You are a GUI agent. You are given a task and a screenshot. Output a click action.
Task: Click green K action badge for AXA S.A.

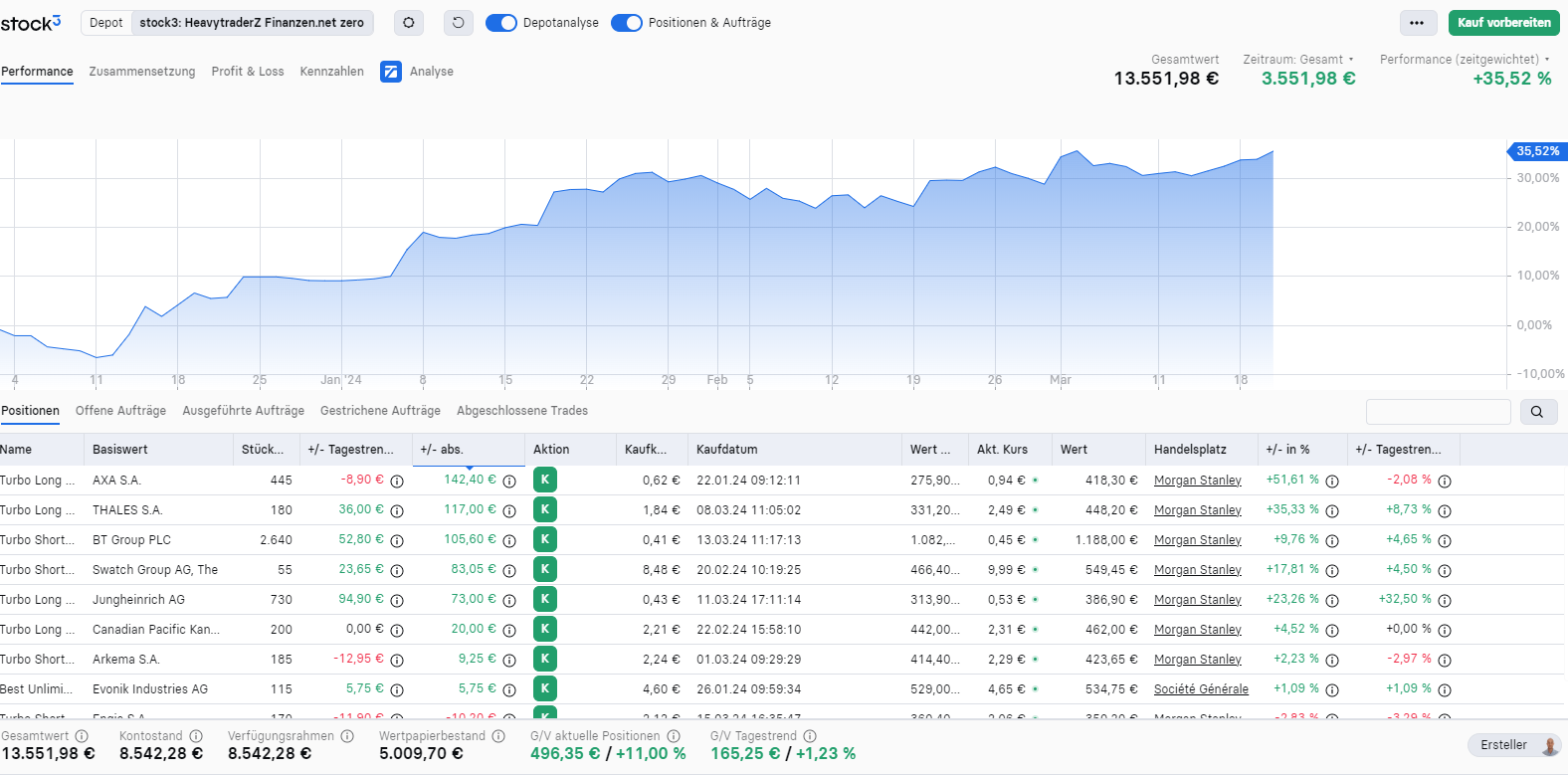pos(545,480)
